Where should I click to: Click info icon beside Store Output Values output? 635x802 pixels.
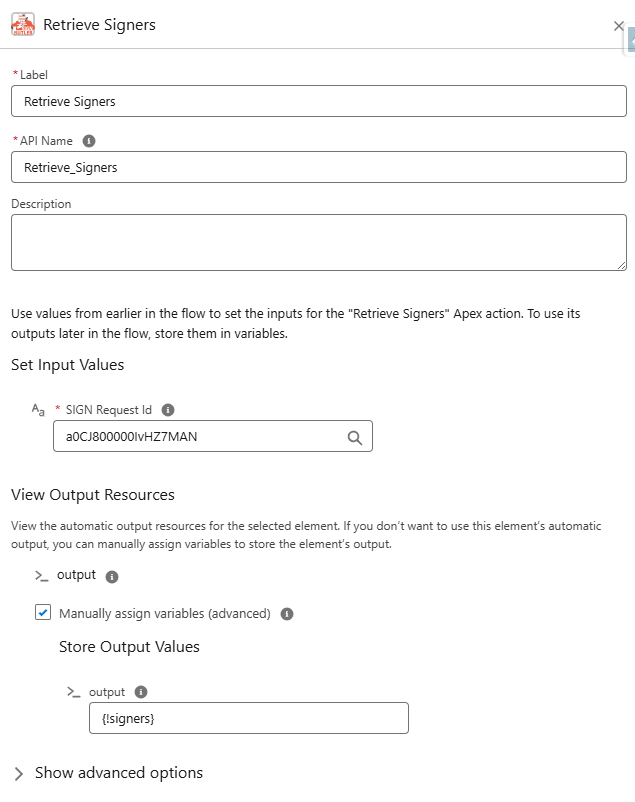coord(141,692)
